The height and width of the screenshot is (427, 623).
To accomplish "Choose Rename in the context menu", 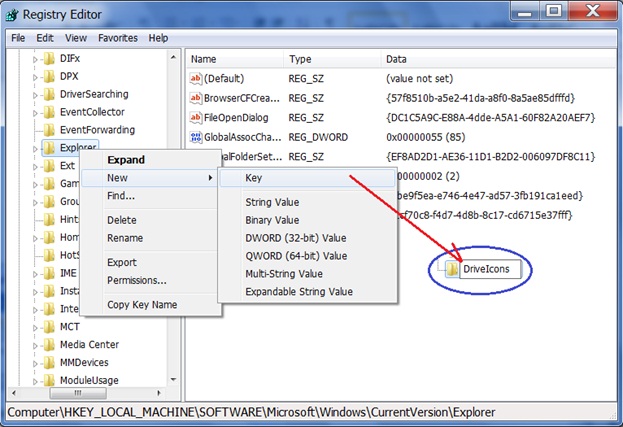I will 150,238.
